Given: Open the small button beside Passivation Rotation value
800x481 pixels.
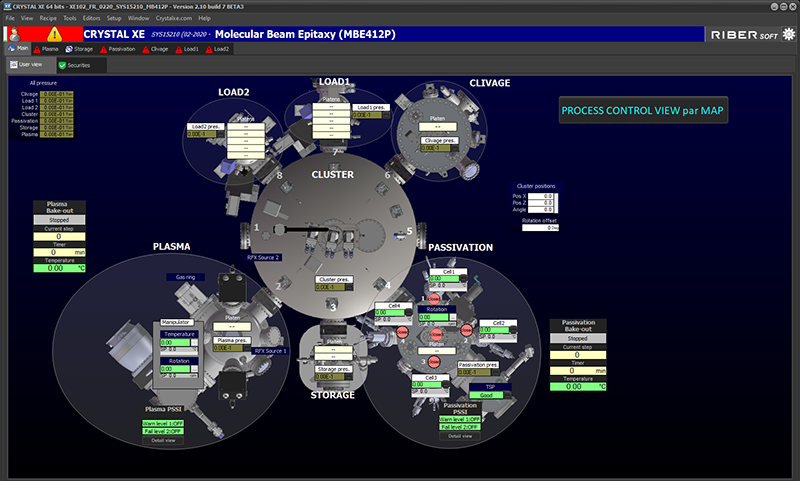Looking at the screenshot, I should [x=453, y=317].
